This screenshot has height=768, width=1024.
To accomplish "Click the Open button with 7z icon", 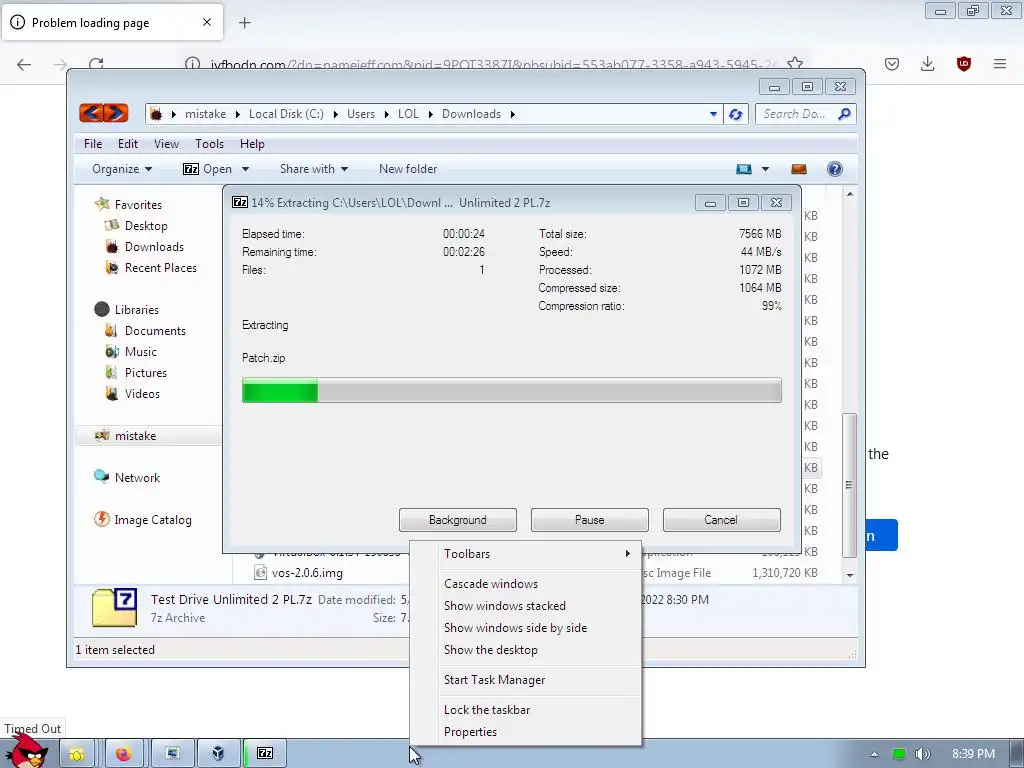I will [208, 169].
